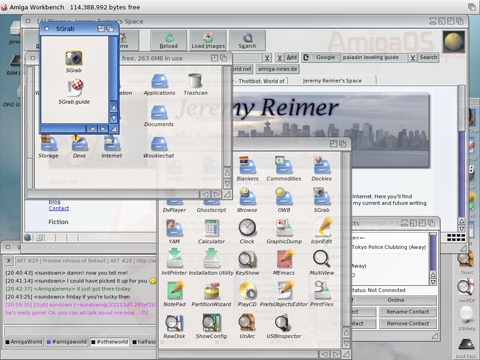Click scroll-down arrow in utilities window
The height and width of the screenshot is (360, 480).
click(x=346, y=343)
